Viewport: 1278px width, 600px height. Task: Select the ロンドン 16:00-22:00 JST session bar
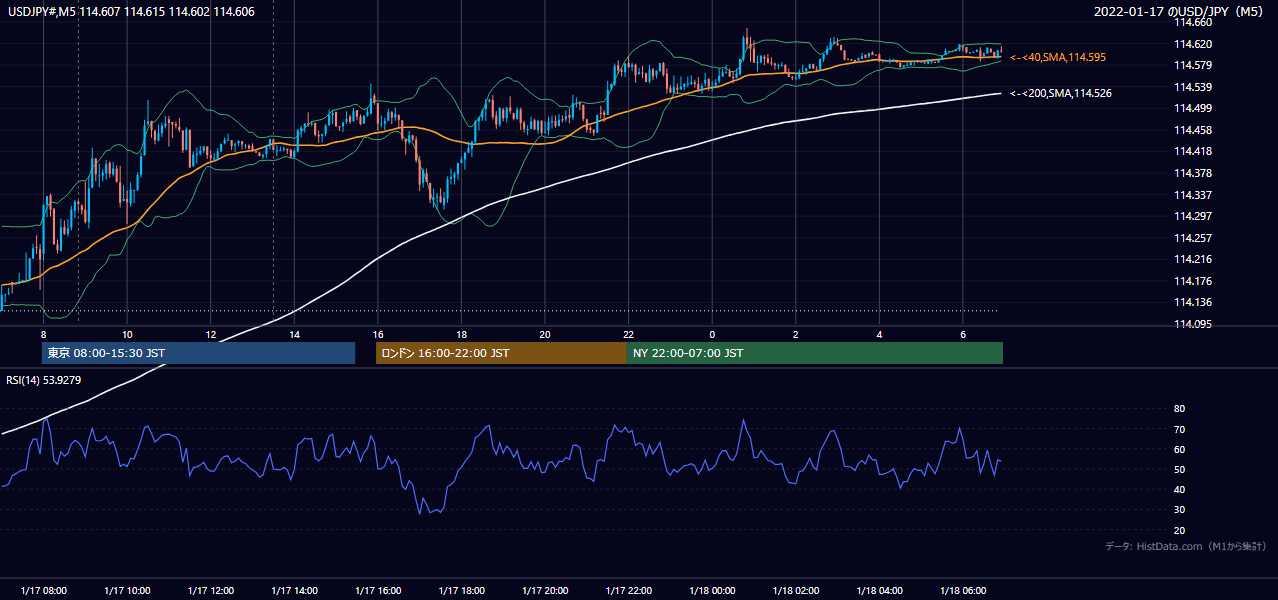click(x=501, y=353)
